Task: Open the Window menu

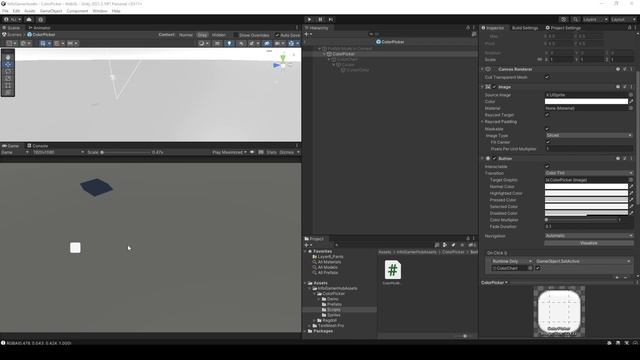Action: (100, 11)
